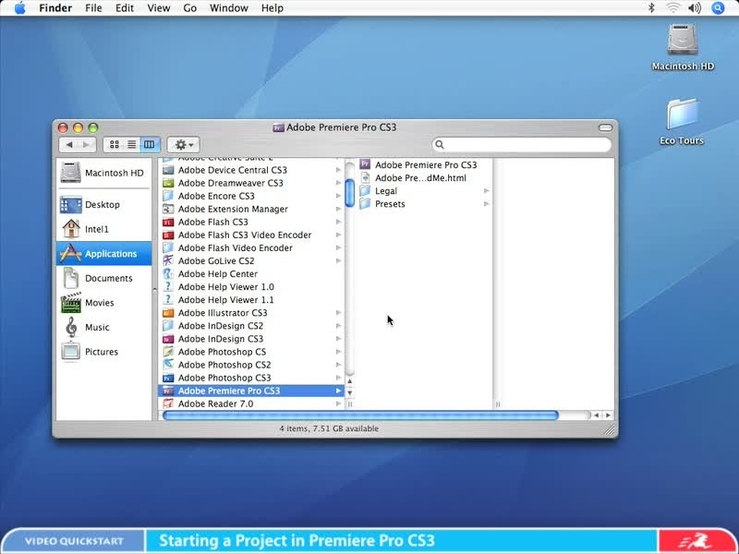Open the File menu

[93, 8]
